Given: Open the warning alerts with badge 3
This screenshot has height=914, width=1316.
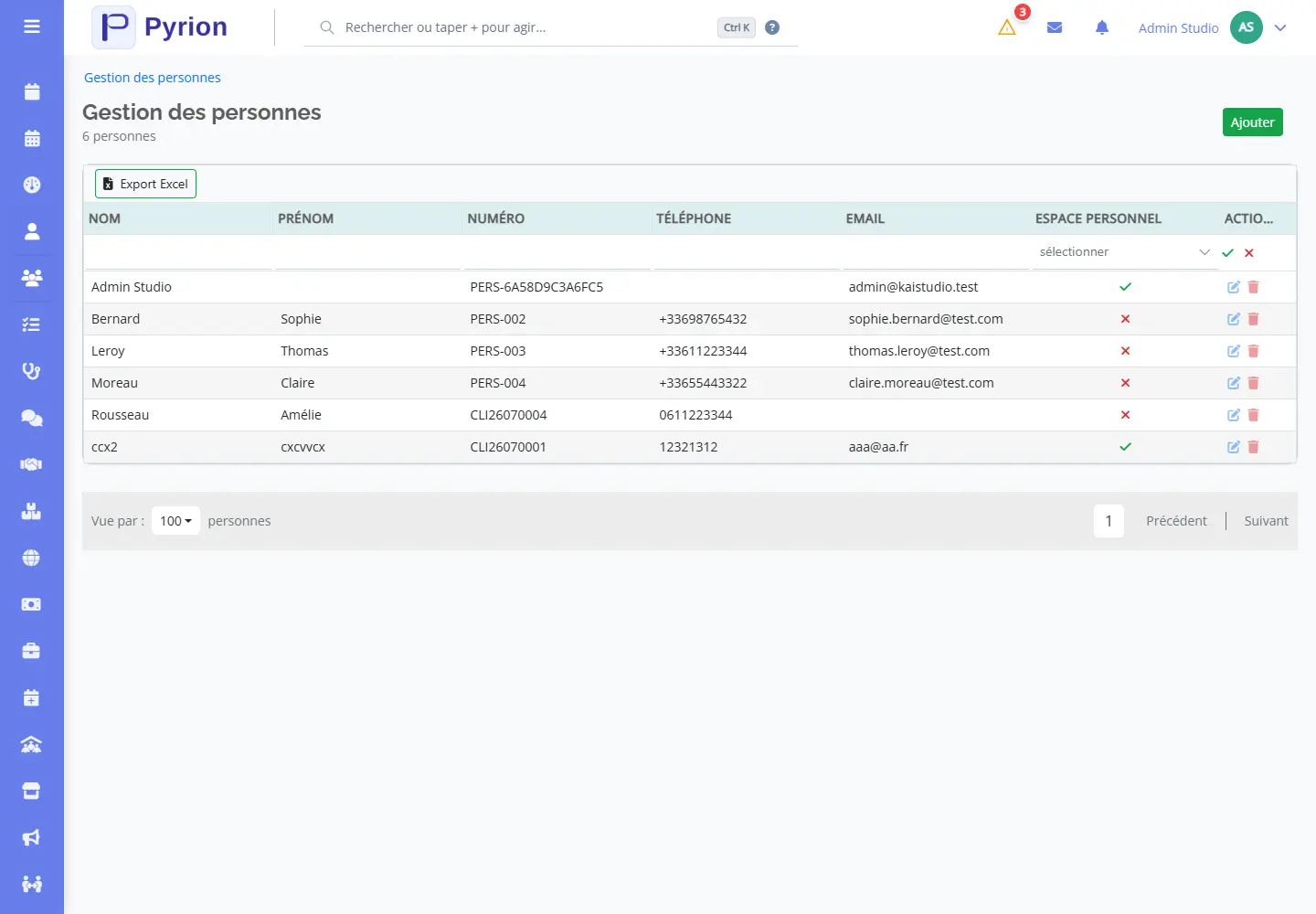Looking at the screenshot, I should point(1007,27).
